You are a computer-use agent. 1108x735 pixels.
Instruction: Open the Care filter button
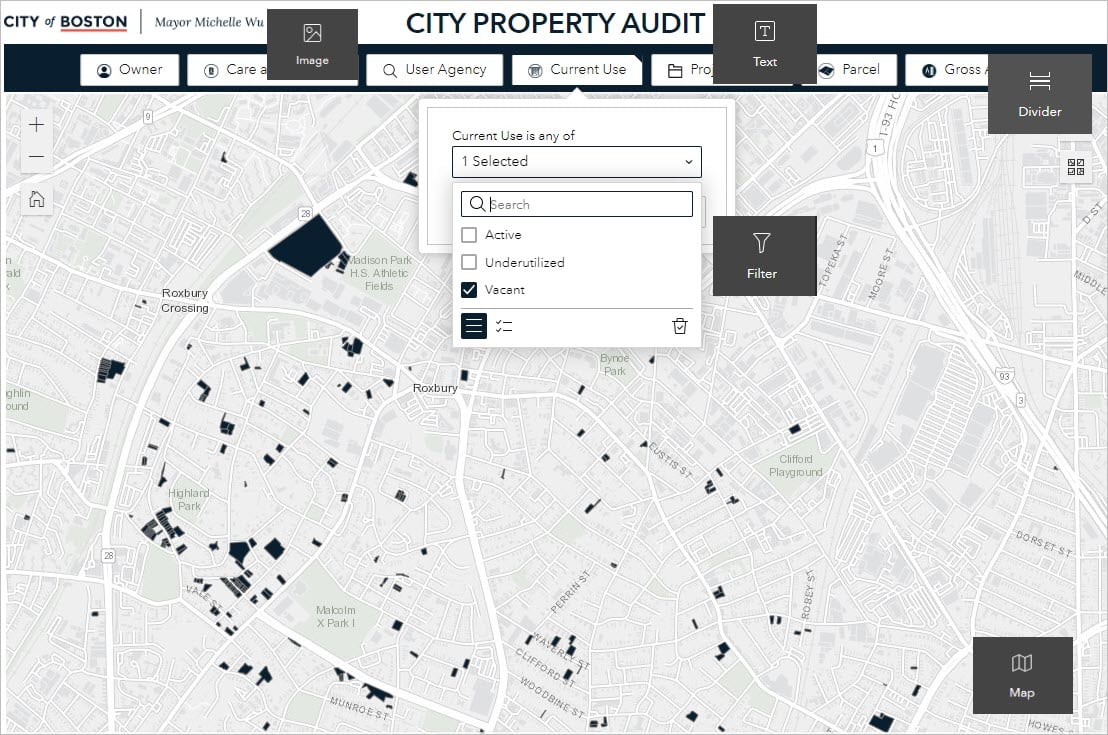point(228,70)
